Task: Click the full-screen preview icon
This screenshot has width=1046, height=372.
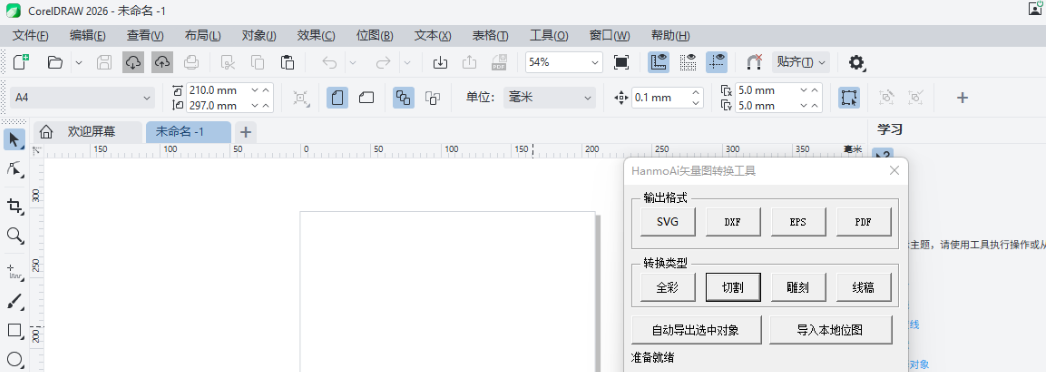Action: [x=621, y=63]
